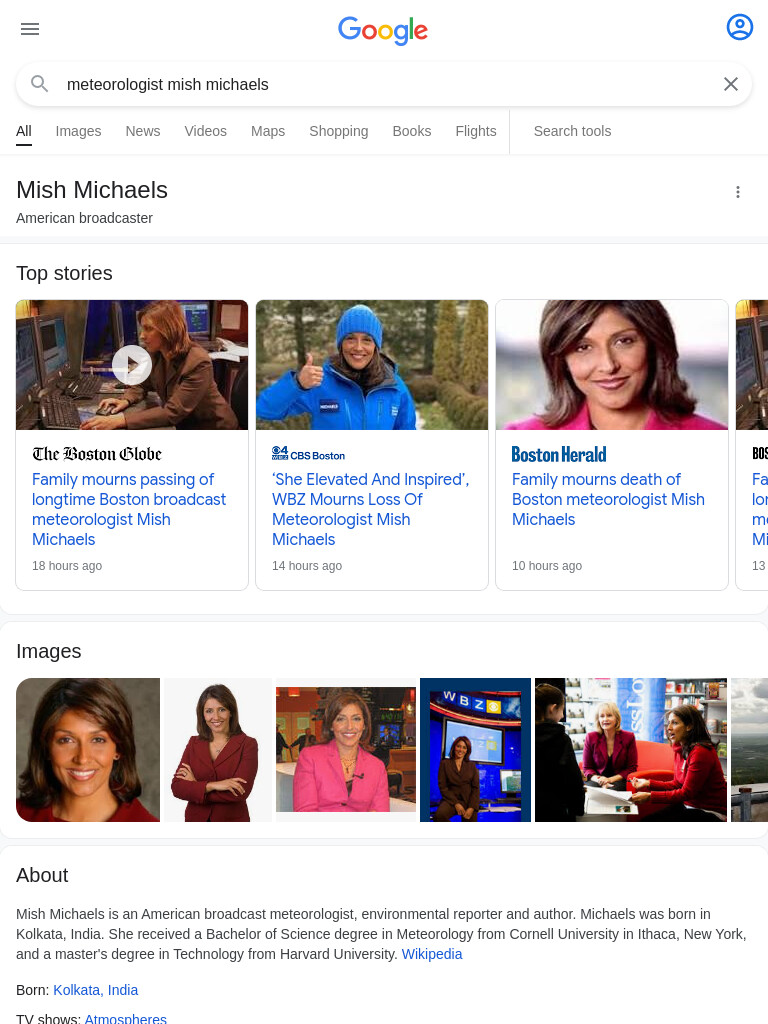Screen dimensions: 768x1024
Task: Open the Boston Herald portrait story photo
Action: pyautogui.click(x=612, y=364)
